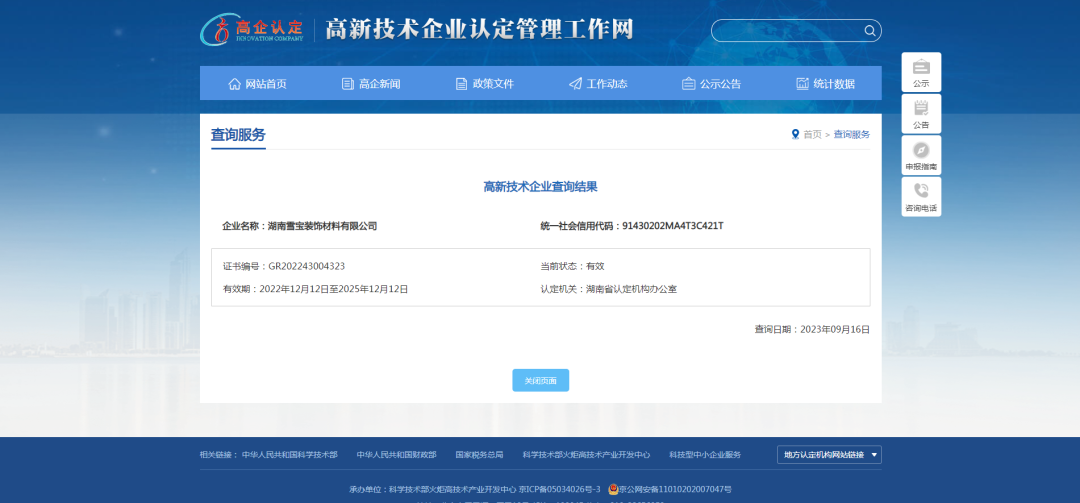Select the 工作动态 navigation item
The width and height of the screenshot is (1080, 503).
pyautogui.click(x=598, y=84)
